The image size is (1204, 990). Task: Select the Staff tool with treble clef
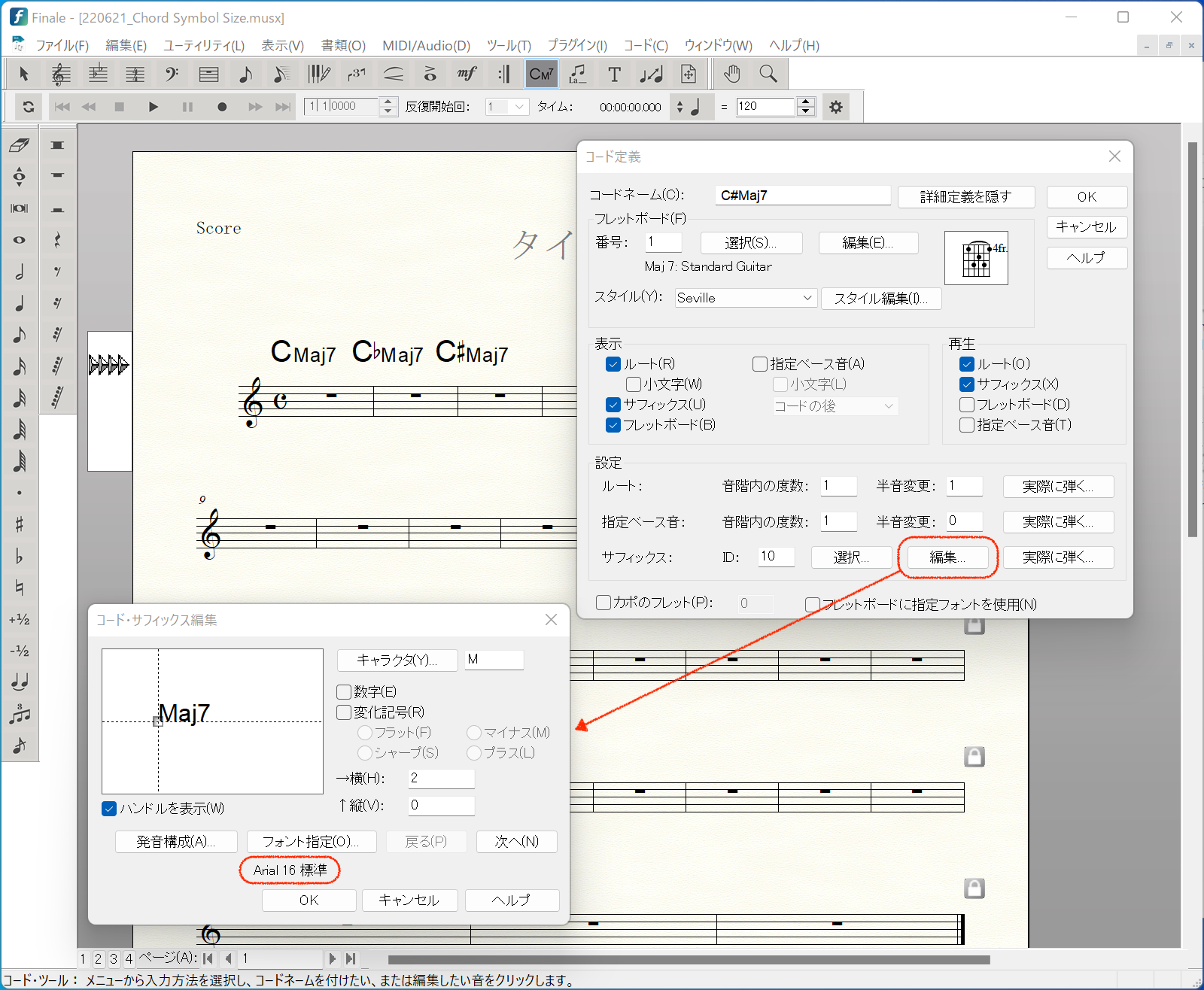61,74
